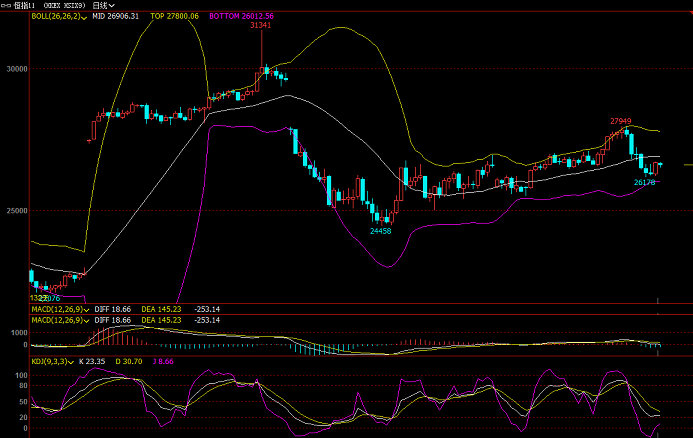Select the (HKEX HSIX9) contract code

coord(65,6)
